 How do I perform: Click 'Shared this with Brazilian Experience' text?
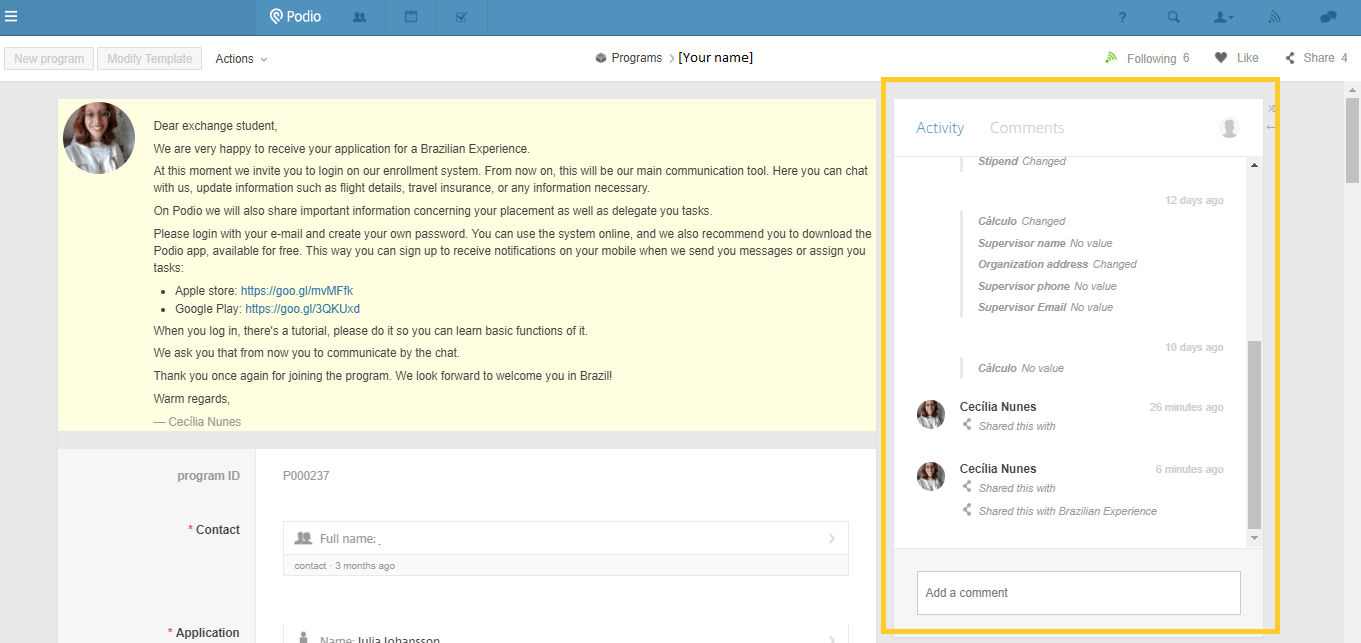(x=1068, y=511)
